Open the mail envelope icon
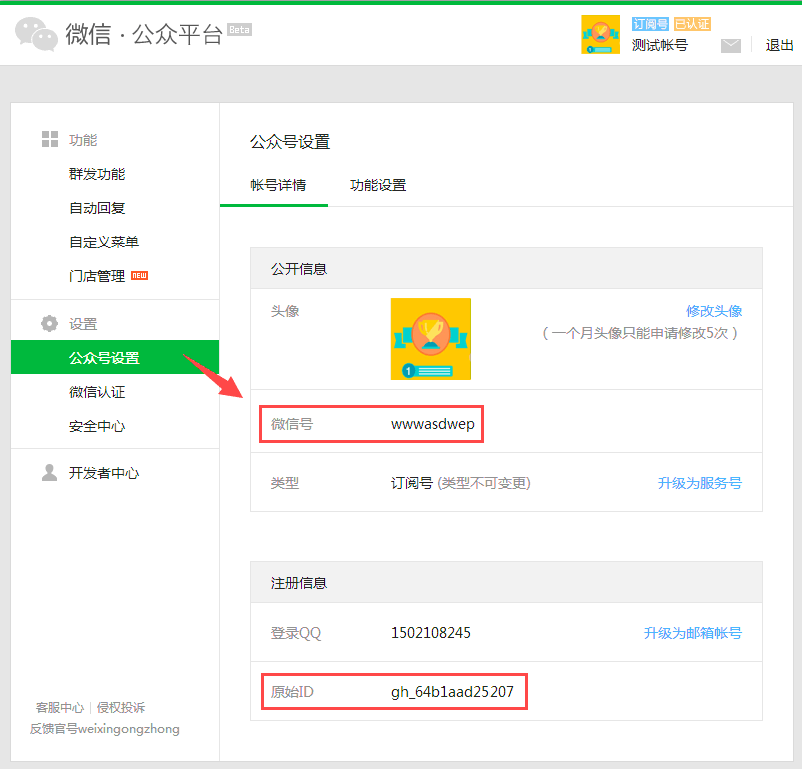The height and width of the screenshot is (769, 802). 731,45
